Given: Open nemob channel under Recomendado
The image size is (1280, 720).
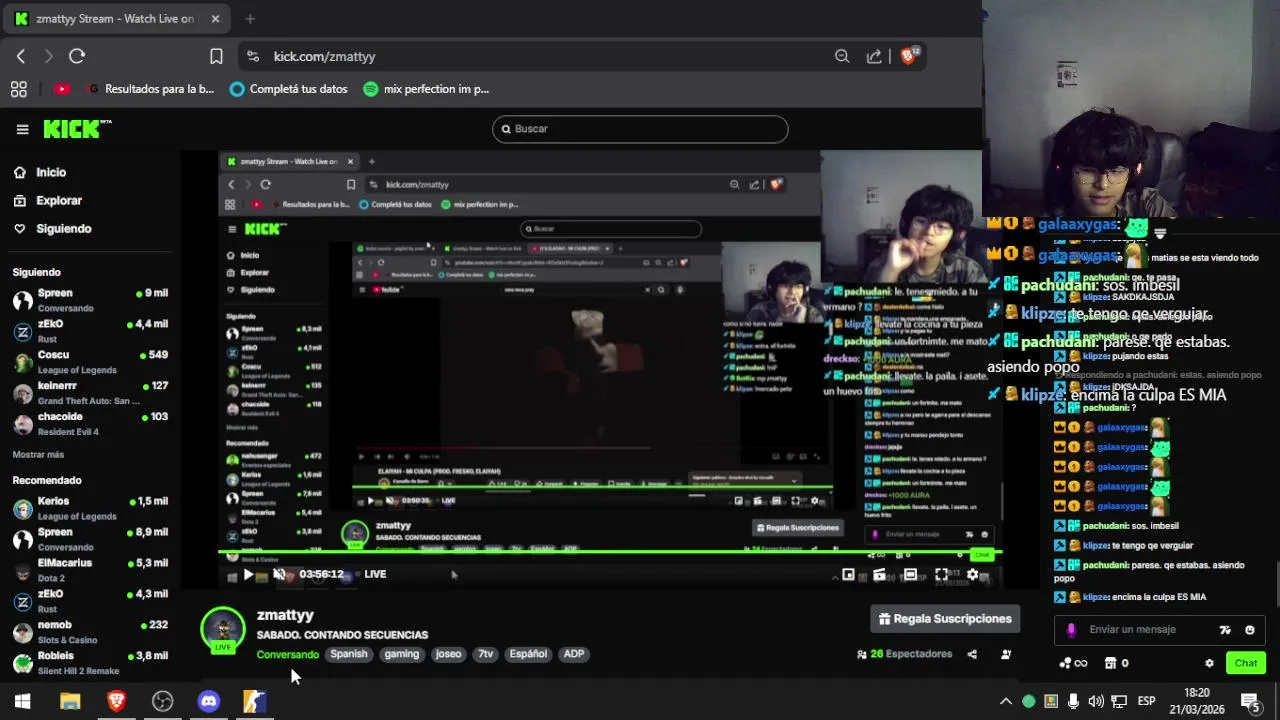Looking at the screenshot, I should 90,632.
